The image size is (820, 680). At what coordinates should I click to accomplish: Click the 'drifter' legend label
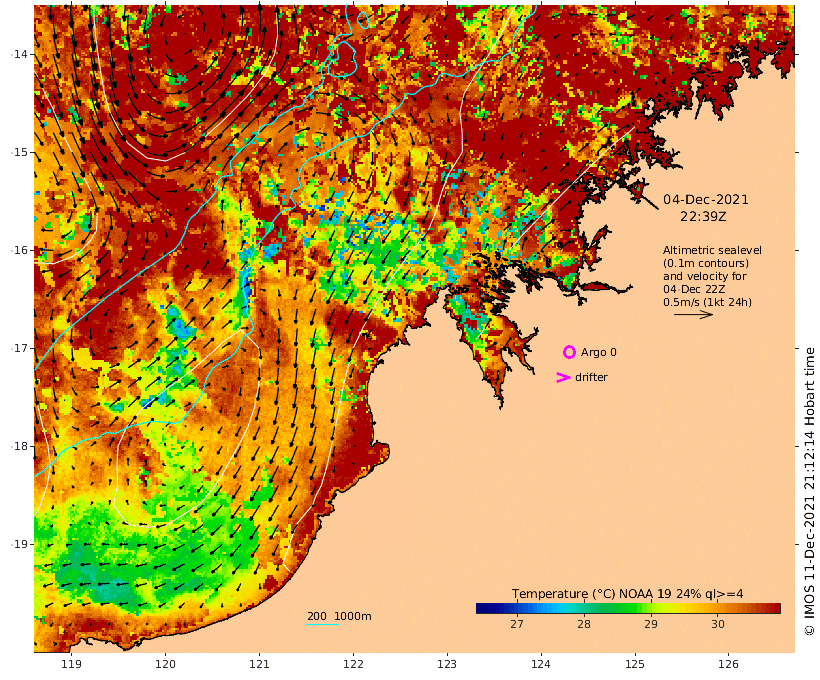[591, 377]
